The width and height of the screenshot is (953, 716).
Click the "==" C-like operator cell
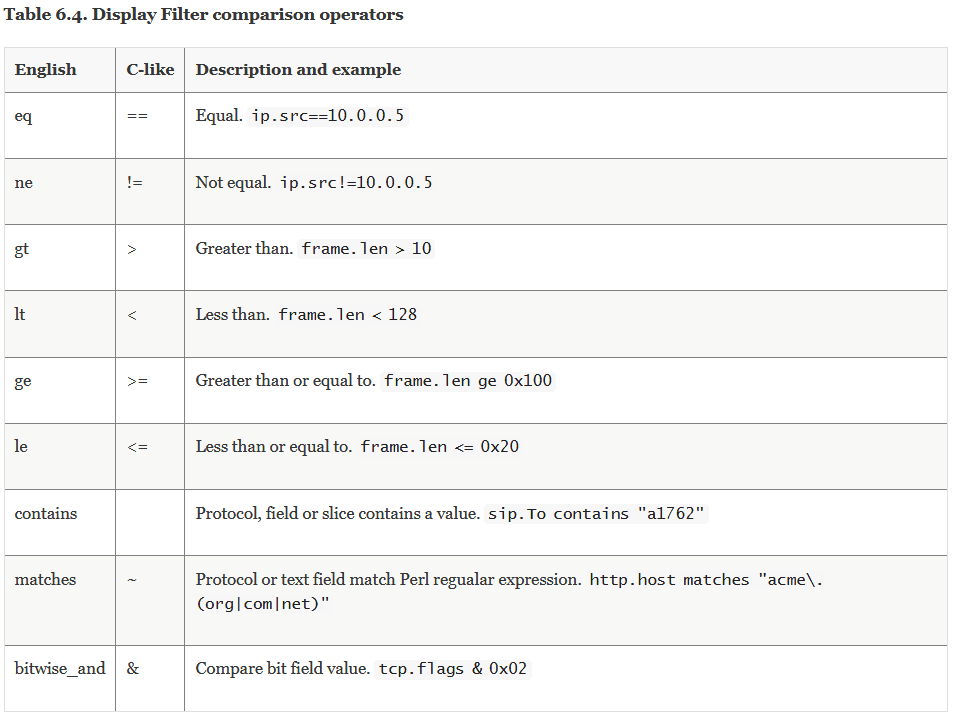click(x=138, y=116)
